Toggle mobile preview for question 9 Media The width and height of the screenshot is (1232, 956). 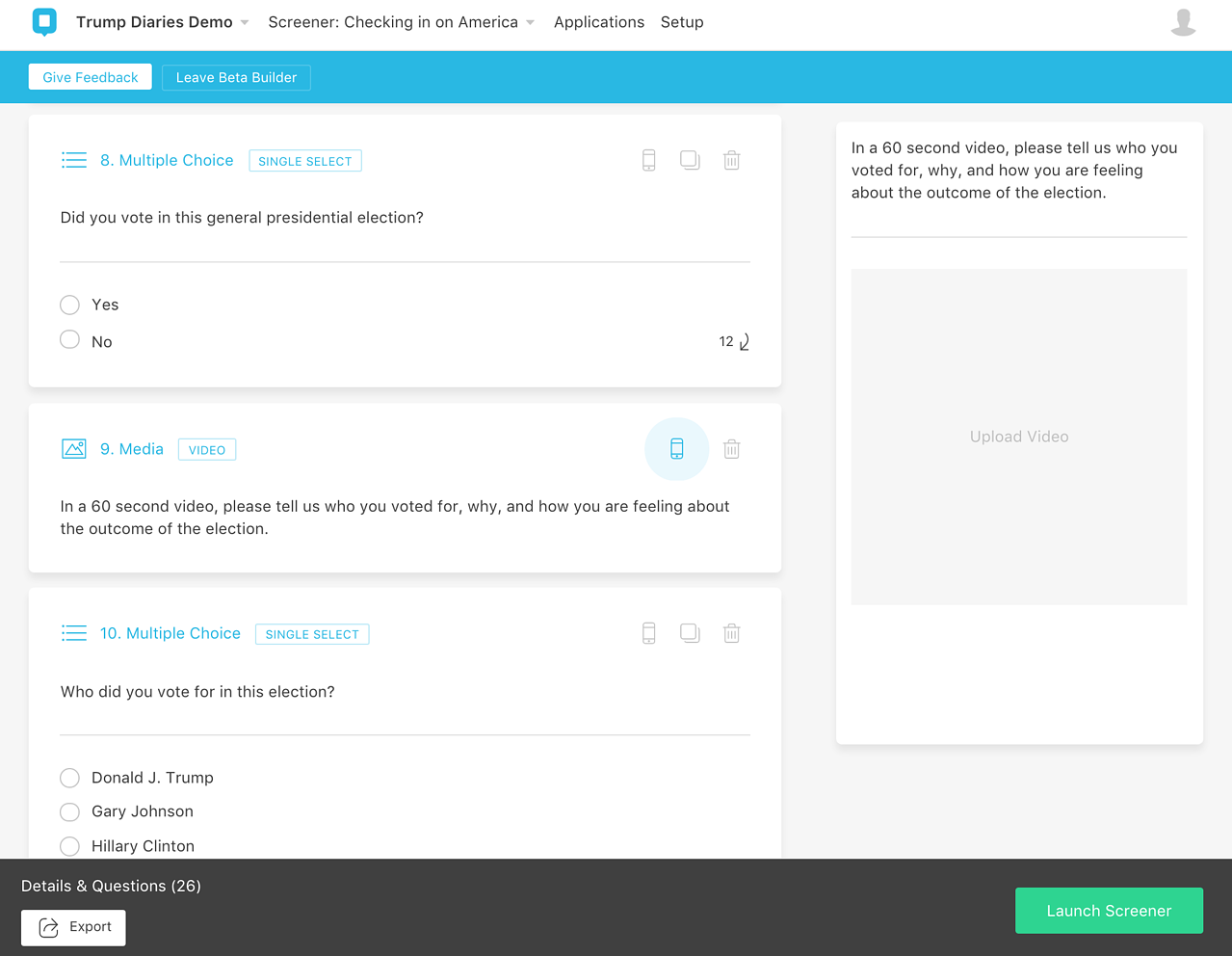tap(677, 449)
